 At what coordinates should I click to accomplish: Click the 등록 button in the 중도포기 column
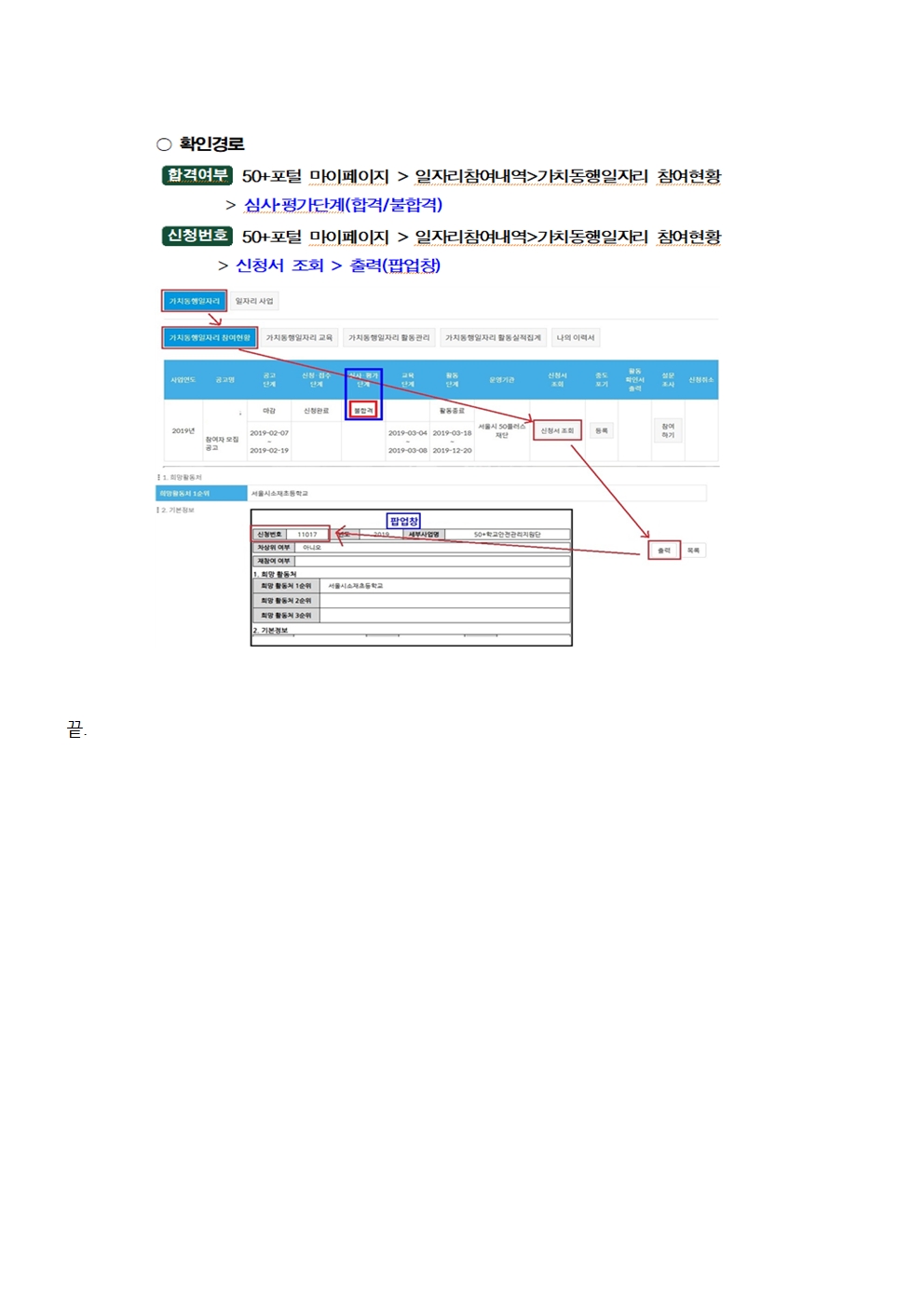pyautogui.click(x=602, y=430)
